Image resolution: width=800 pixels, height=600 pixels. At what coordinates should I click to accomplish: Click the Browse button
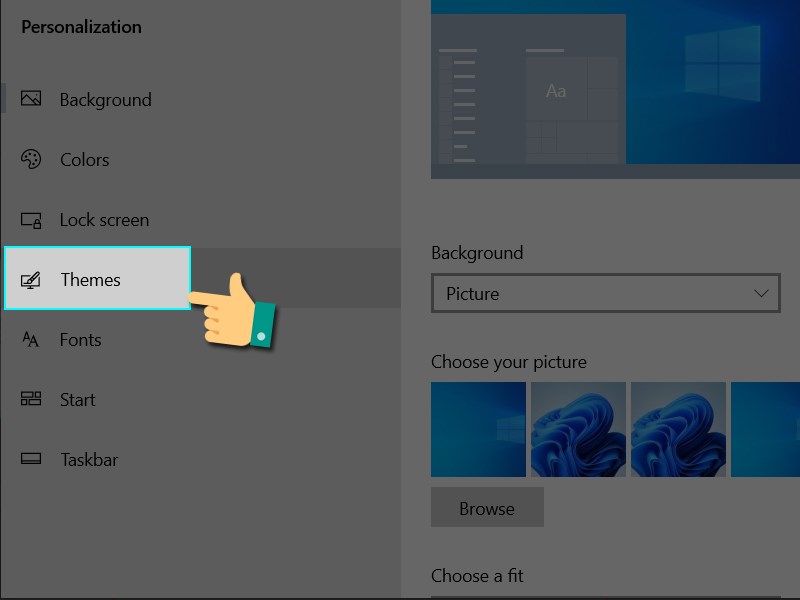(487, 507)
